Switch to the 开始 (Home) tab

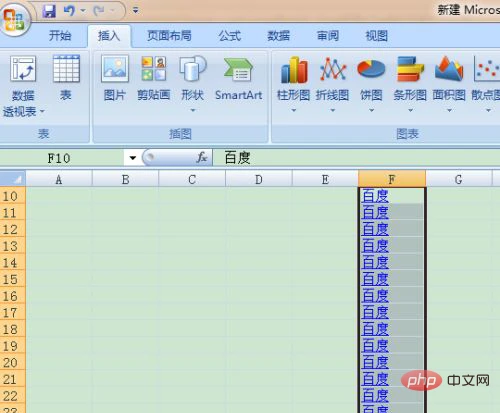point(60,35)
